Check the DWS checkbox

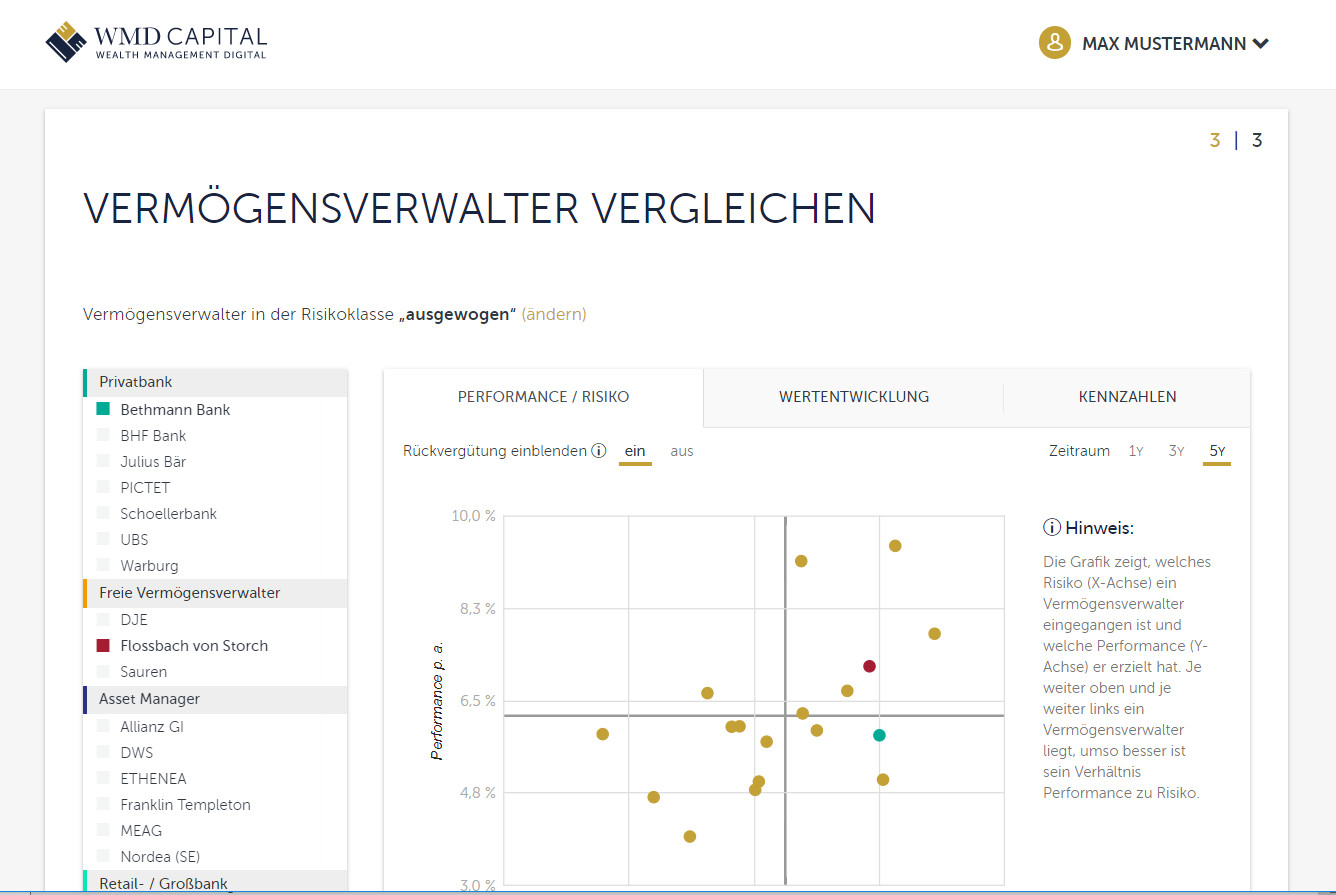click(x=103, y=752)
